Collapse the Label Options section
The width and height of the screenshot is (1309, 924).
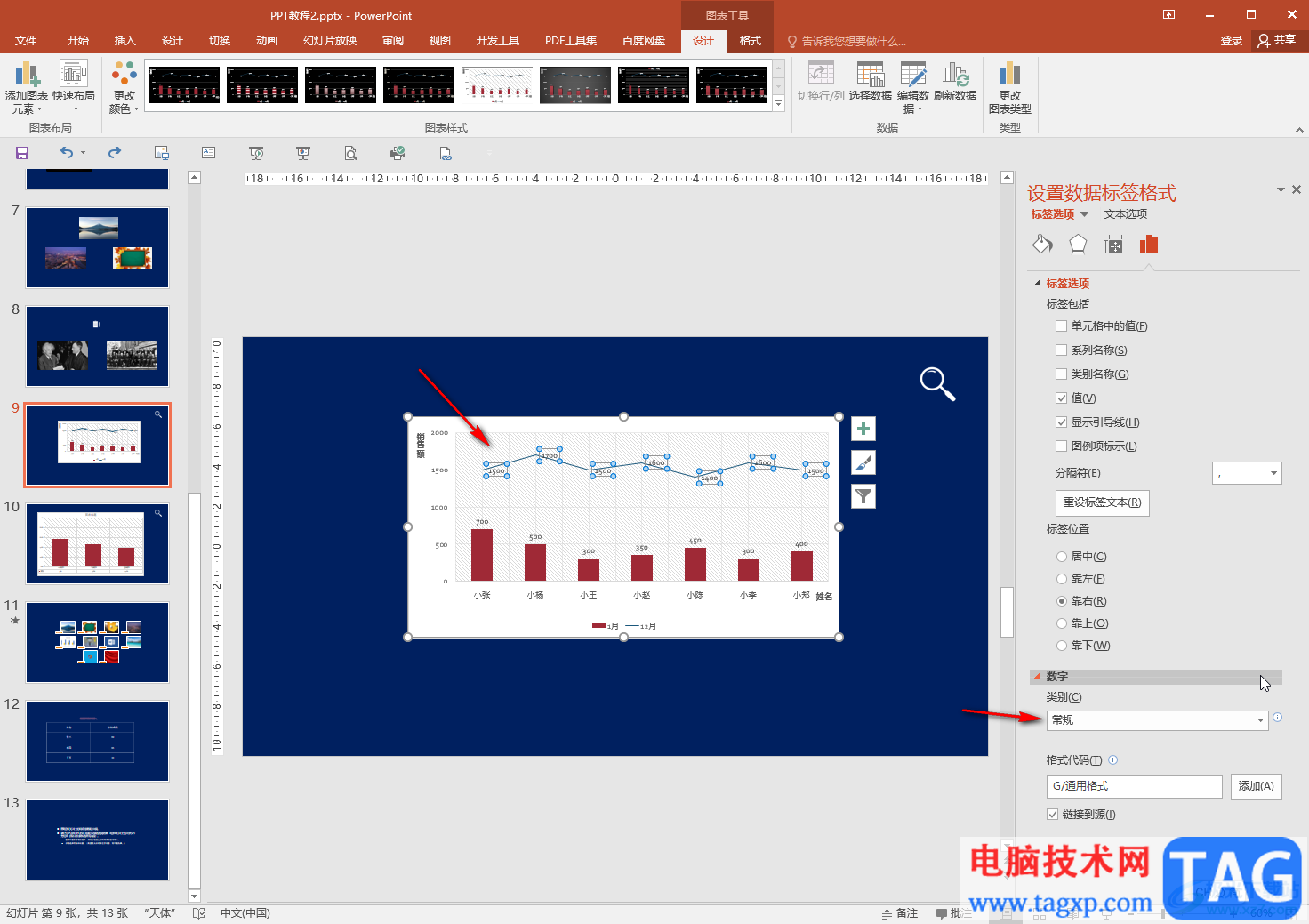[1037, 284]
